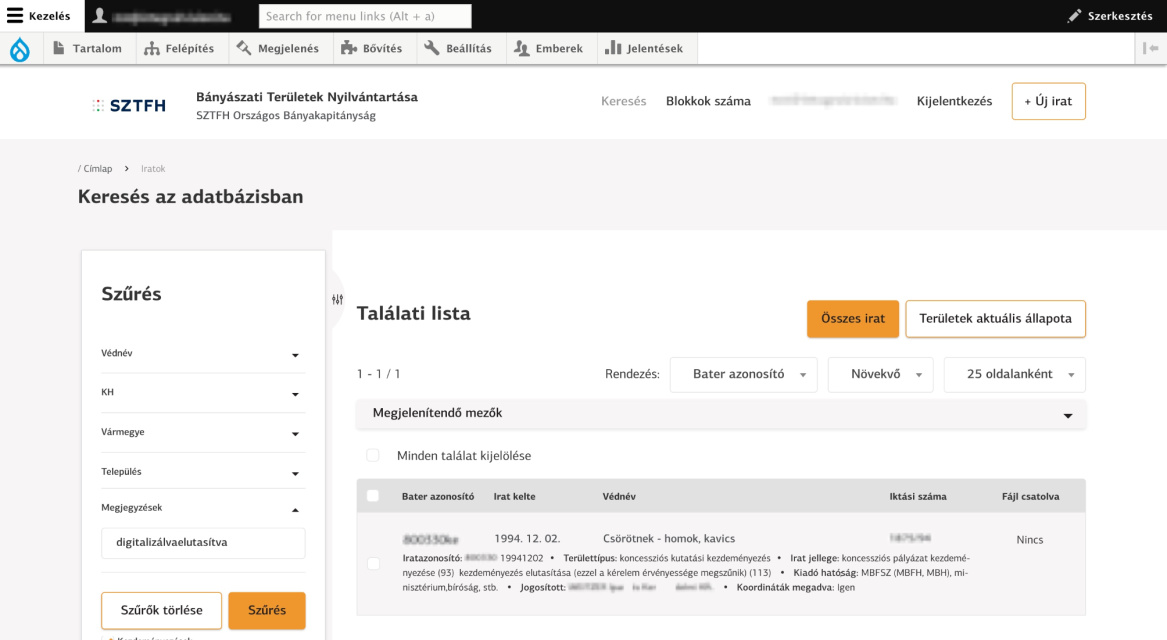Open the Növekvő sort order dropdown
The image size is (1167, 640).
880,374
